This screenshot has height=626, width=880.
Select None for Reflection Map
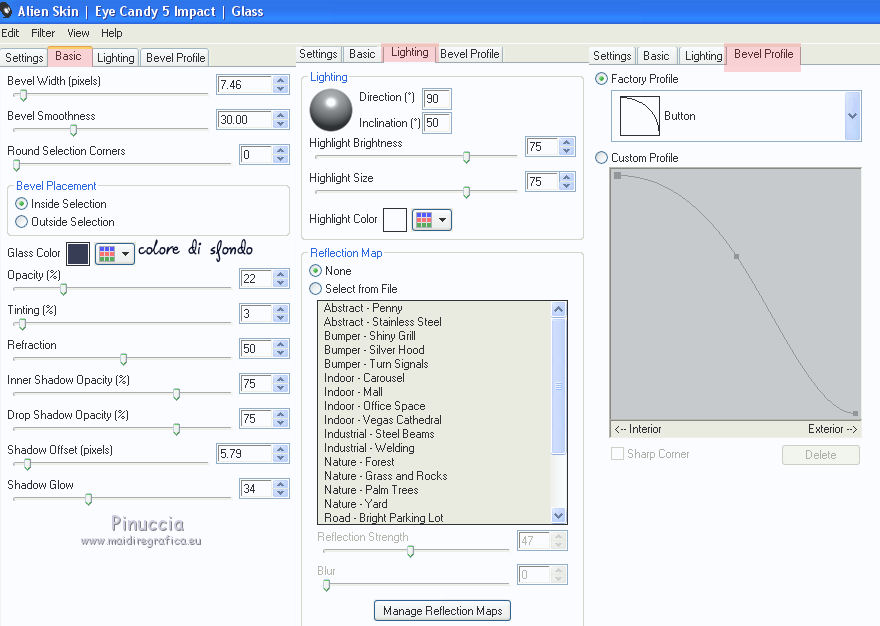[x=315, y=271]
